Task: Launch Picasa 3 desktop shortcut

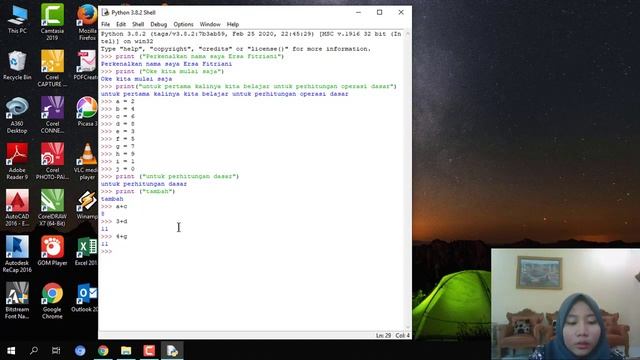Action: tap(87, 112)
